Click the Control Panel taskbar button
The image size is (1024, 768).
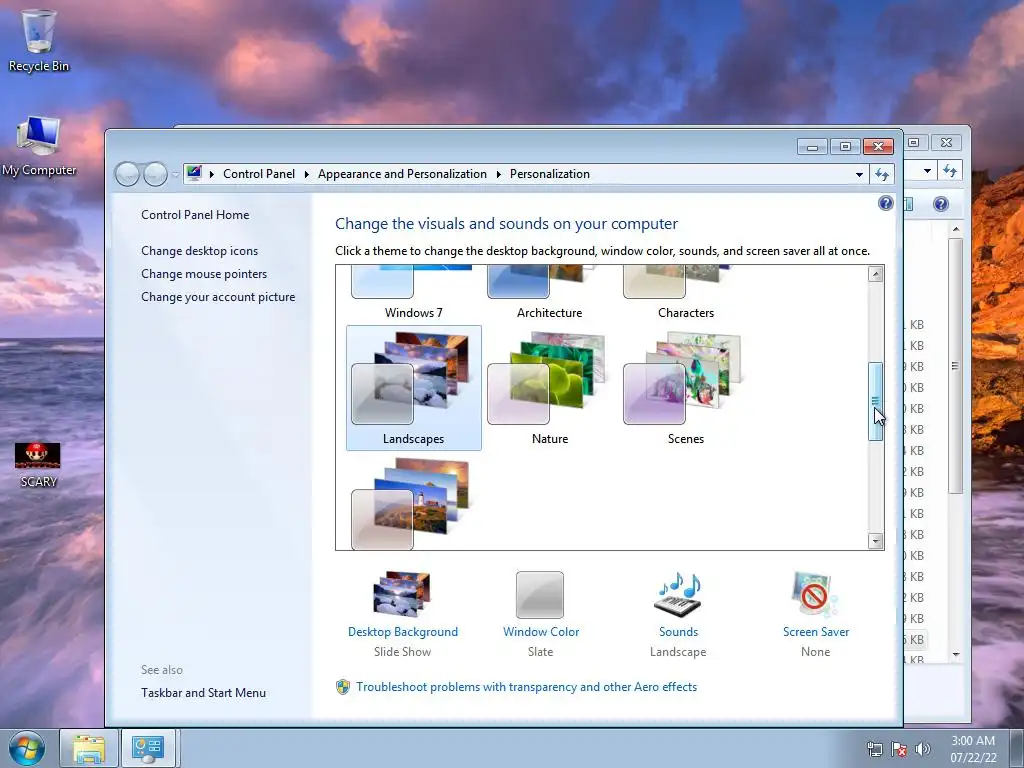pyautogui.click(x=148, y=748)
